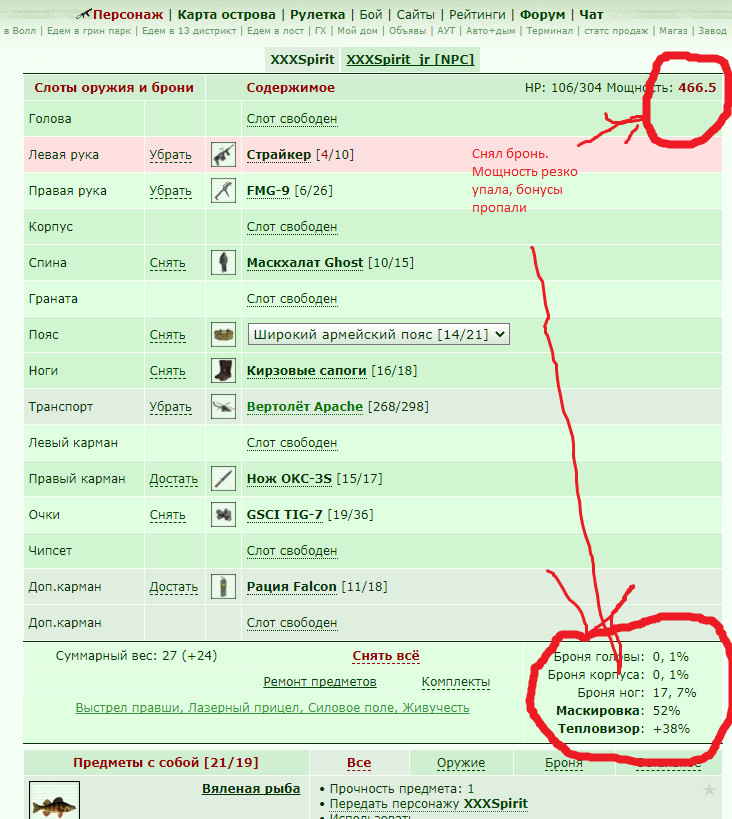Click 'Едем в 13 дистрикт' shortcut
The image size is (732, 819).
point(189,31)
